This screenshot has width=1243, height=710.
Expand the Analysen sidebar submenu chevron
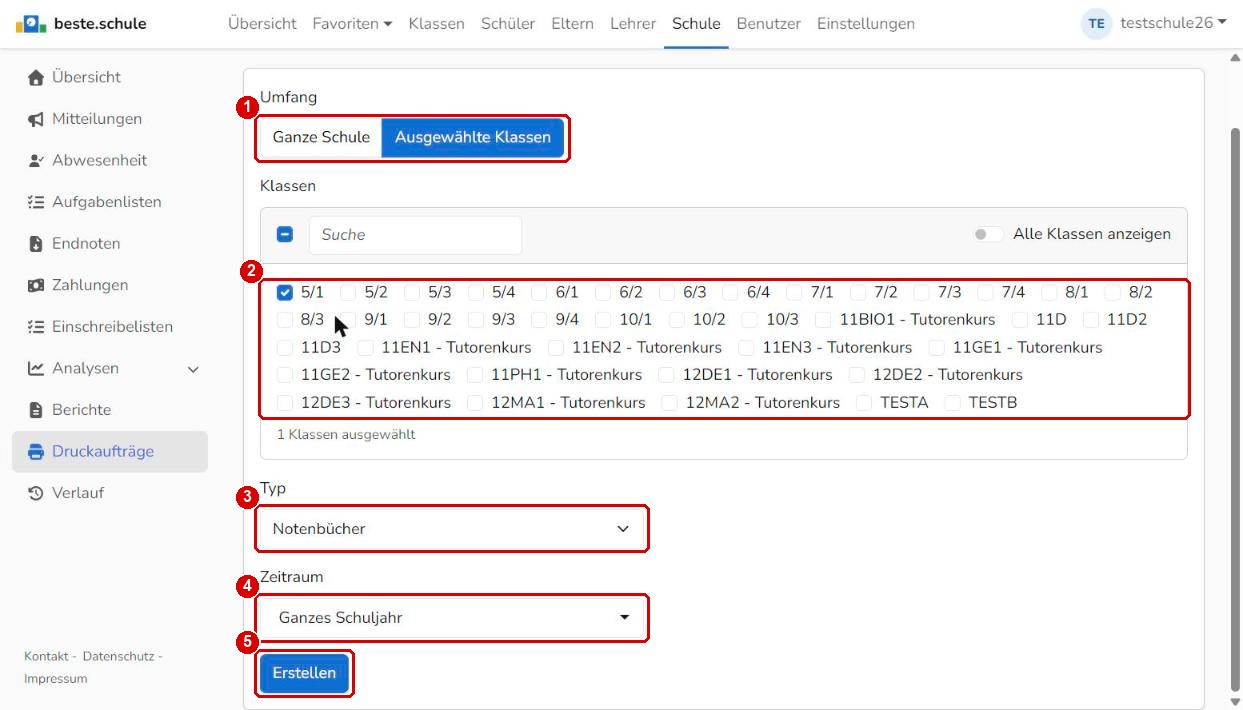pos(193,369)
